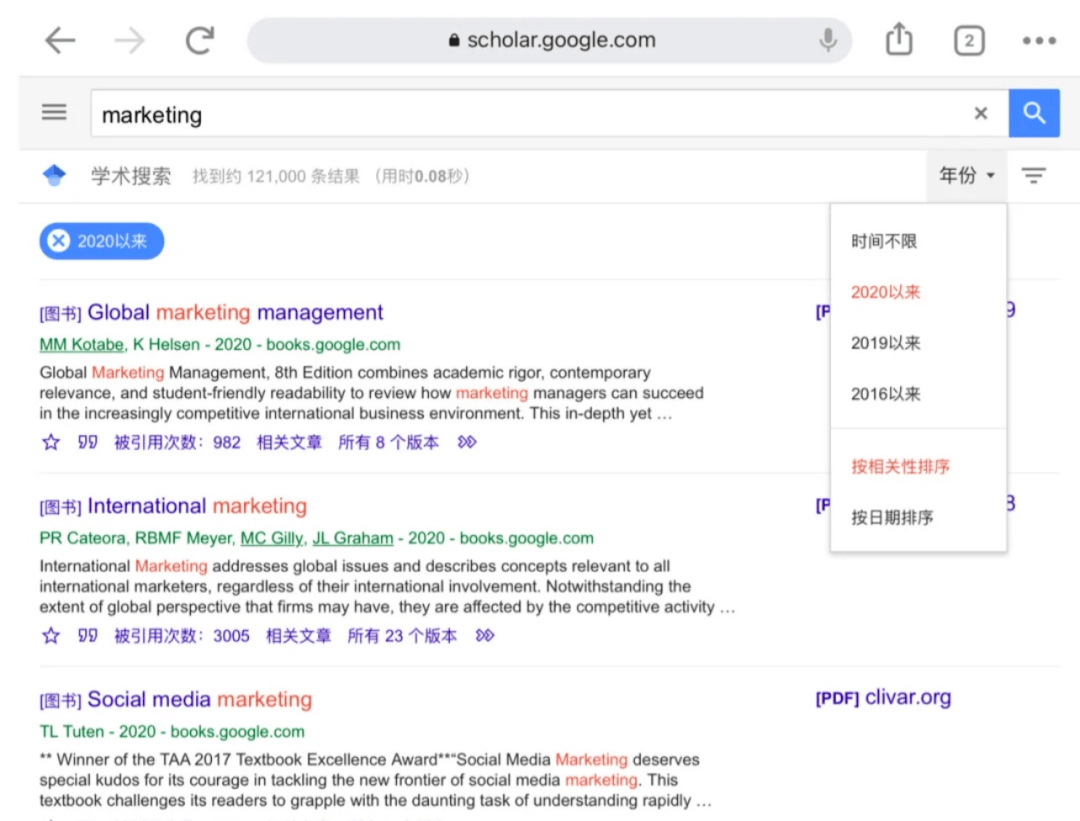Open author link JL Graham
This screenshot has height=821, width=1080.
[353, 538]
